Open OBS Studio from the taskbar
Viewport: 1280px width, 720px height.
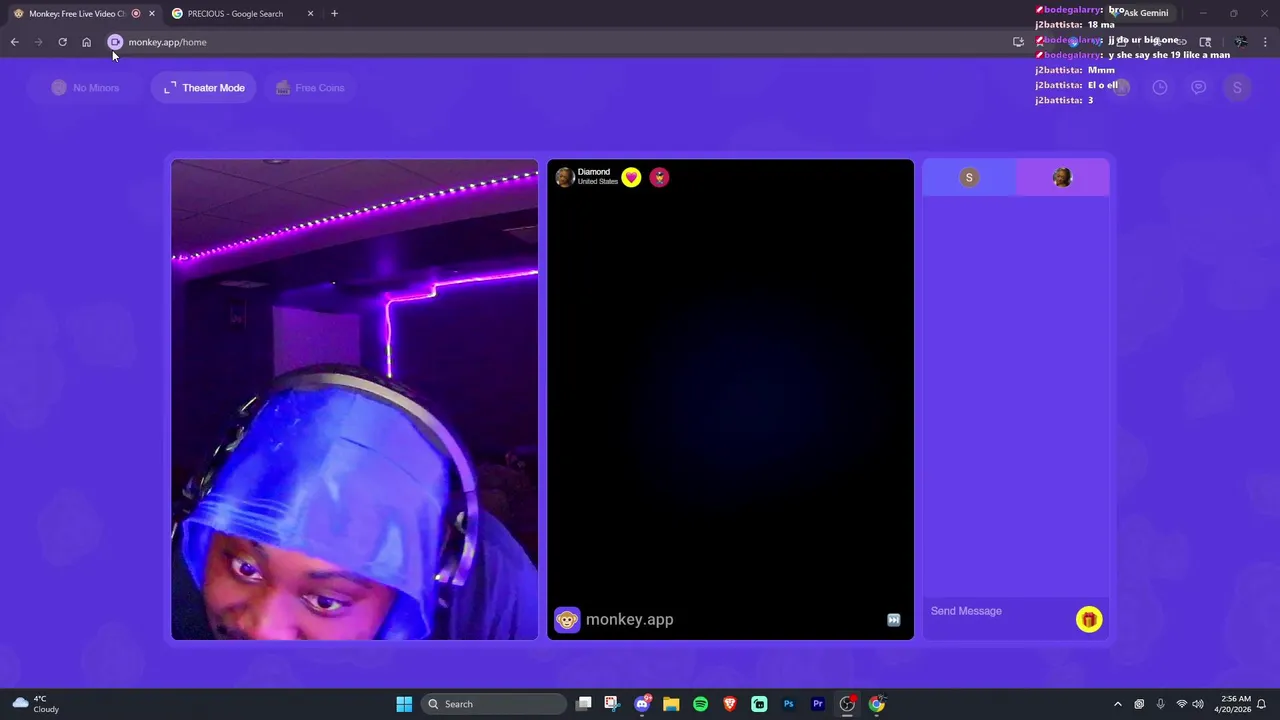[847, 704]
